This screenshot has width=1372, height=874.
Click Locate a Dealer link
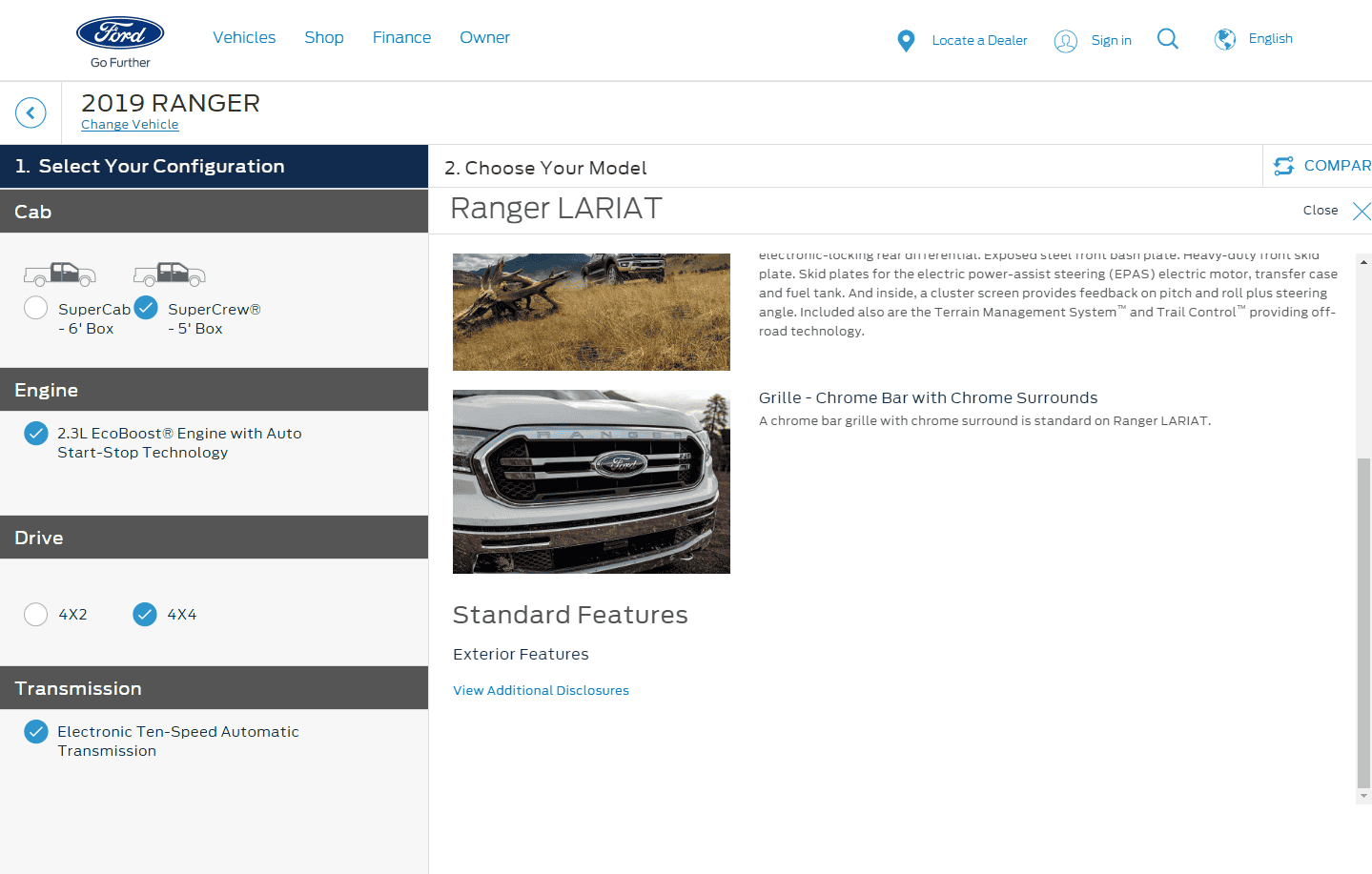tap(979, 40)
